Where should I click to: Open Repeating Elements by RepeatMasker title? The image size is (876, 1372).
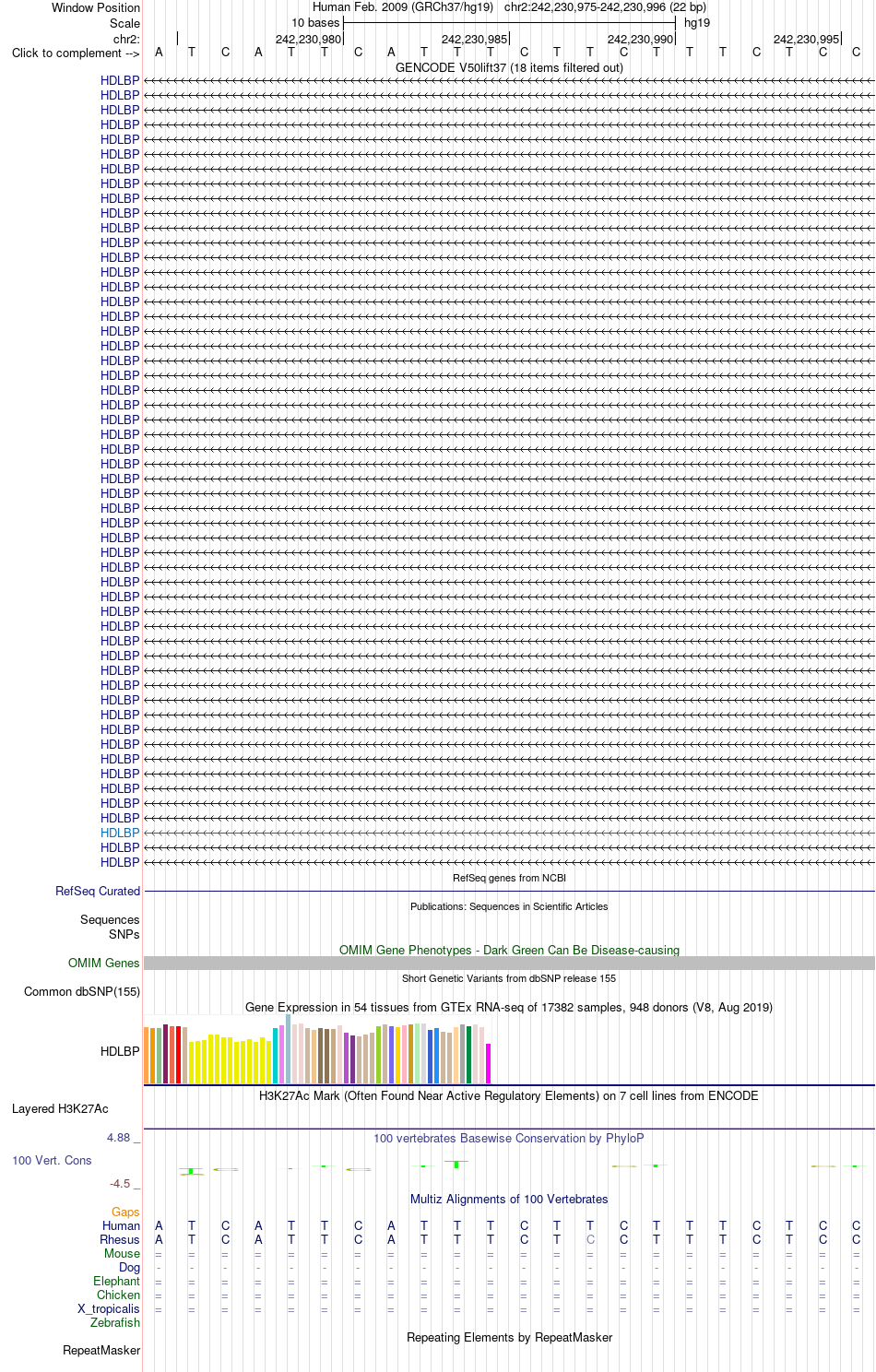(x=509, y=1337)
